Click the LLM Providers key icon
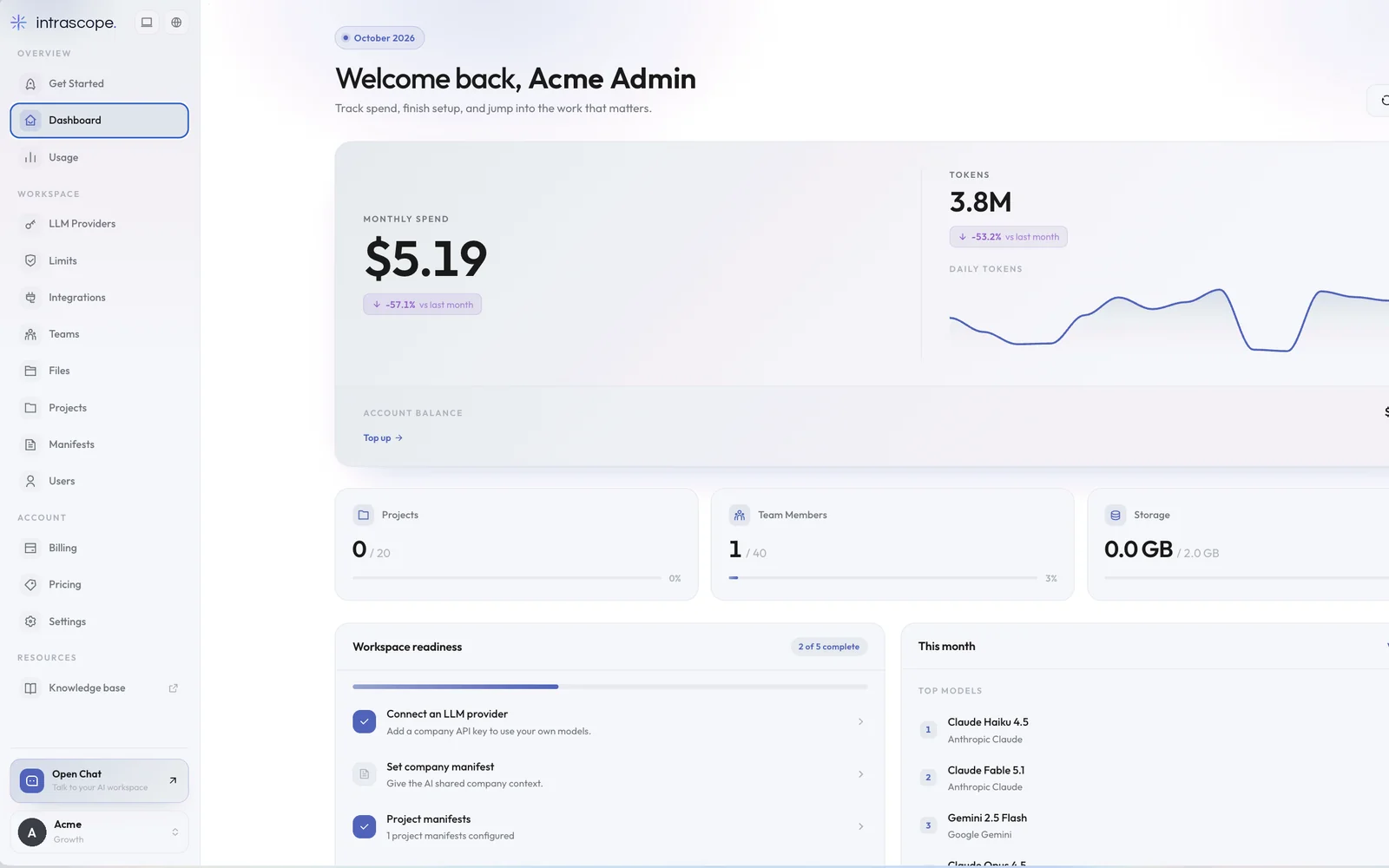The height and width of the screenshot is (868, 1389). [30, 224]
